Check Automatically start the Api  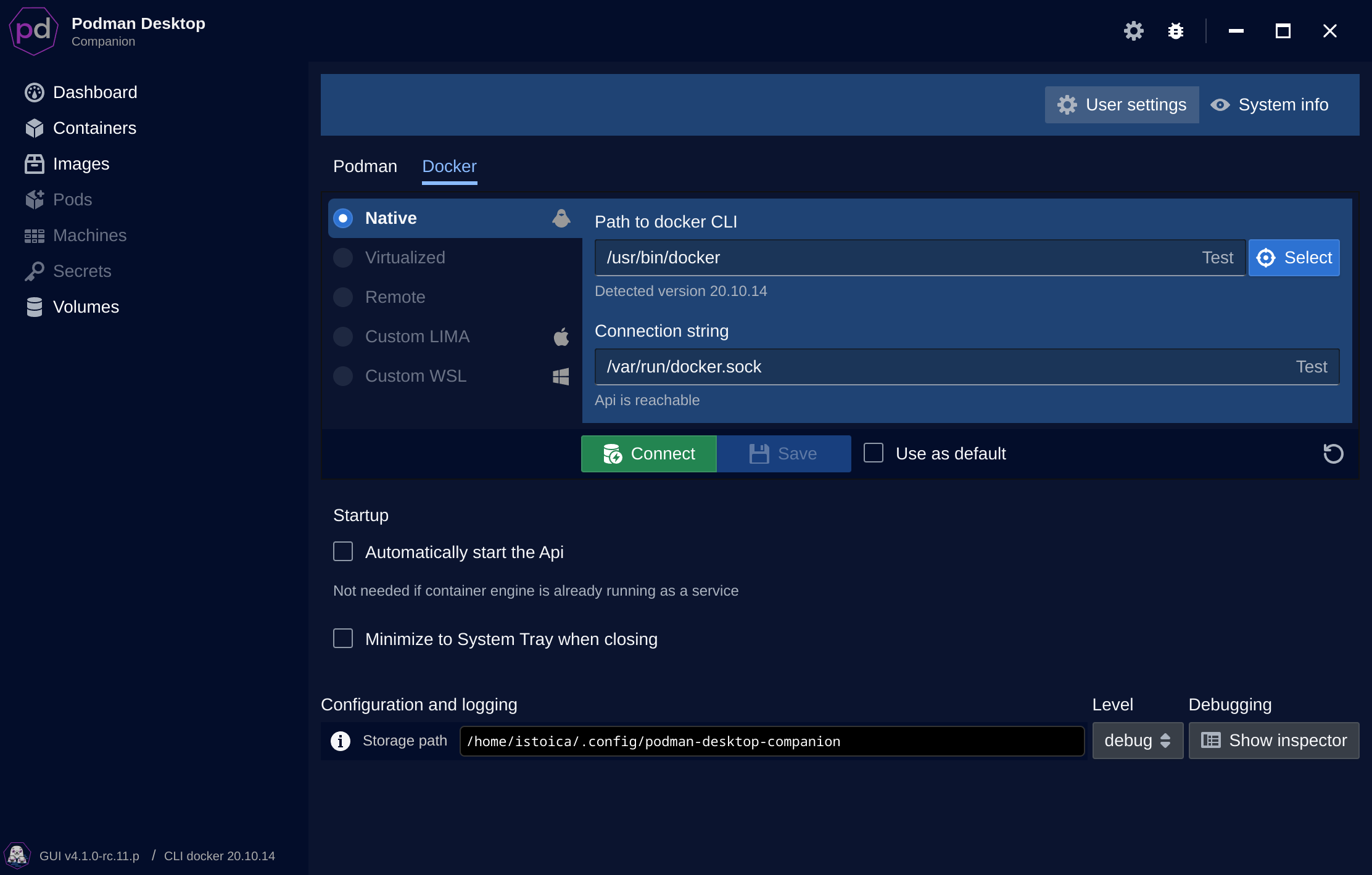point(343,551)
